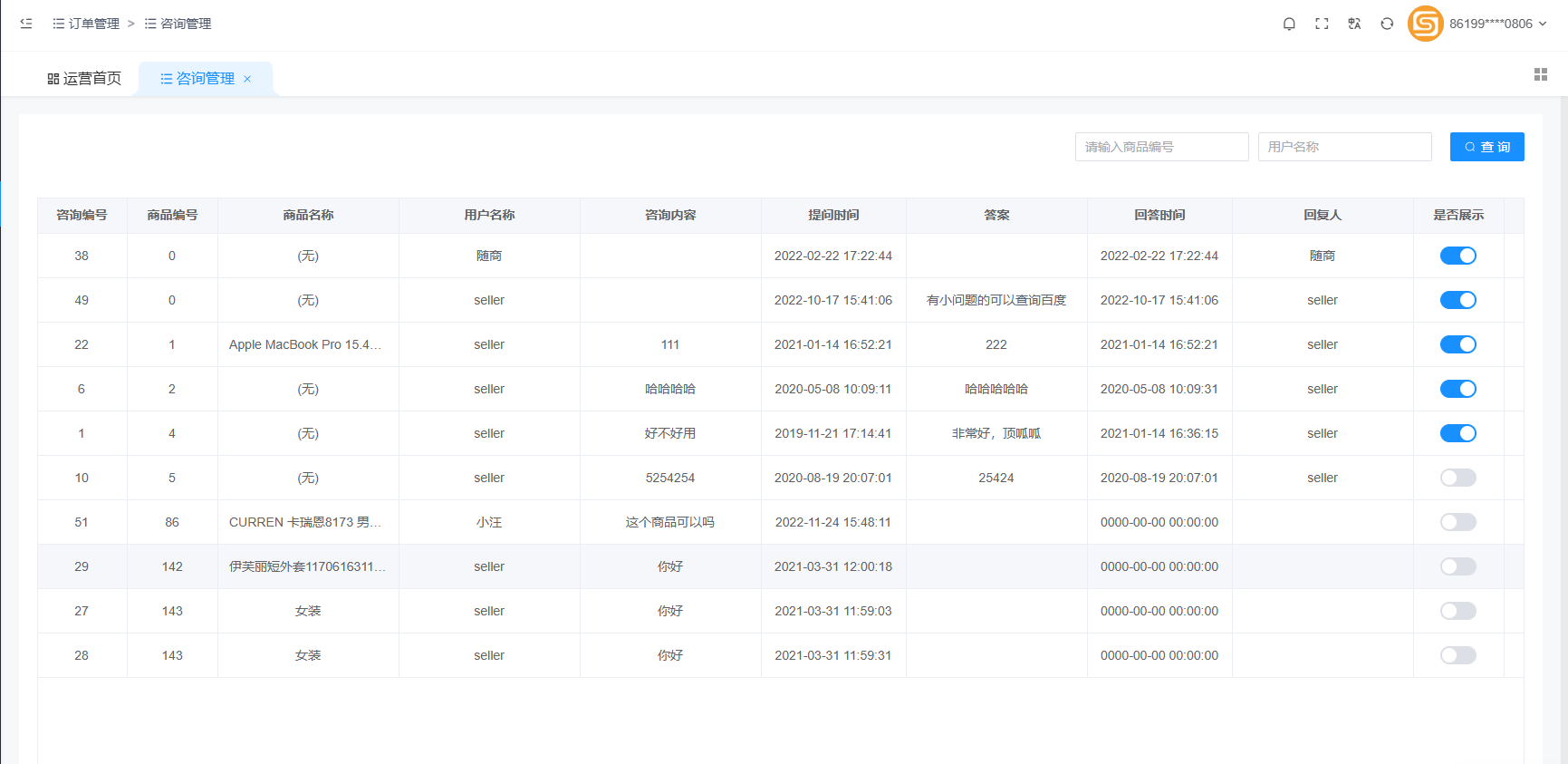
Task: Toggle fullscreen mode icon
Action: pyautogui.click(x=1322, y=24)
